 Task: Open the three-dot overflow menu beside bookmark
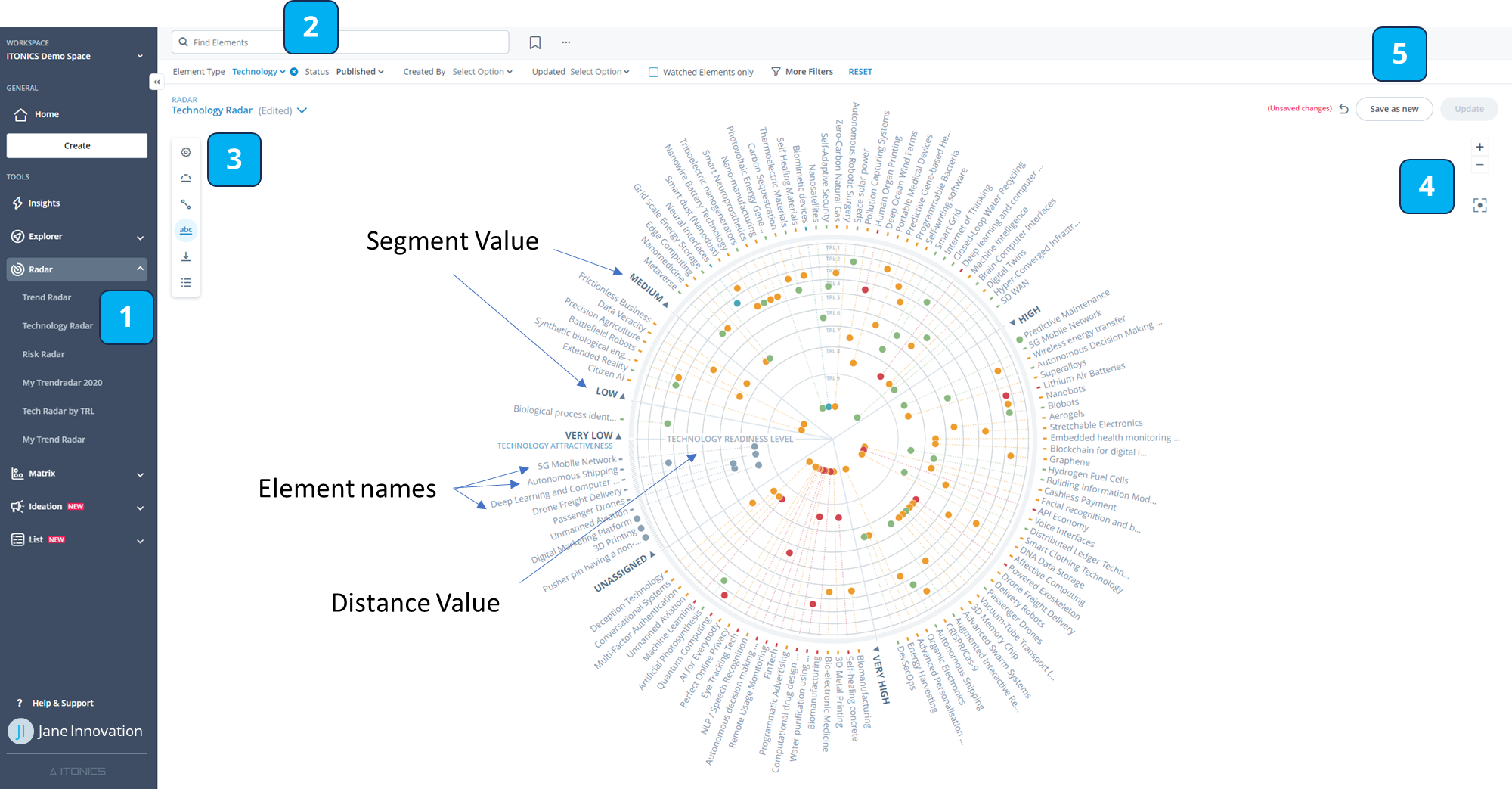tap(565, 42)
